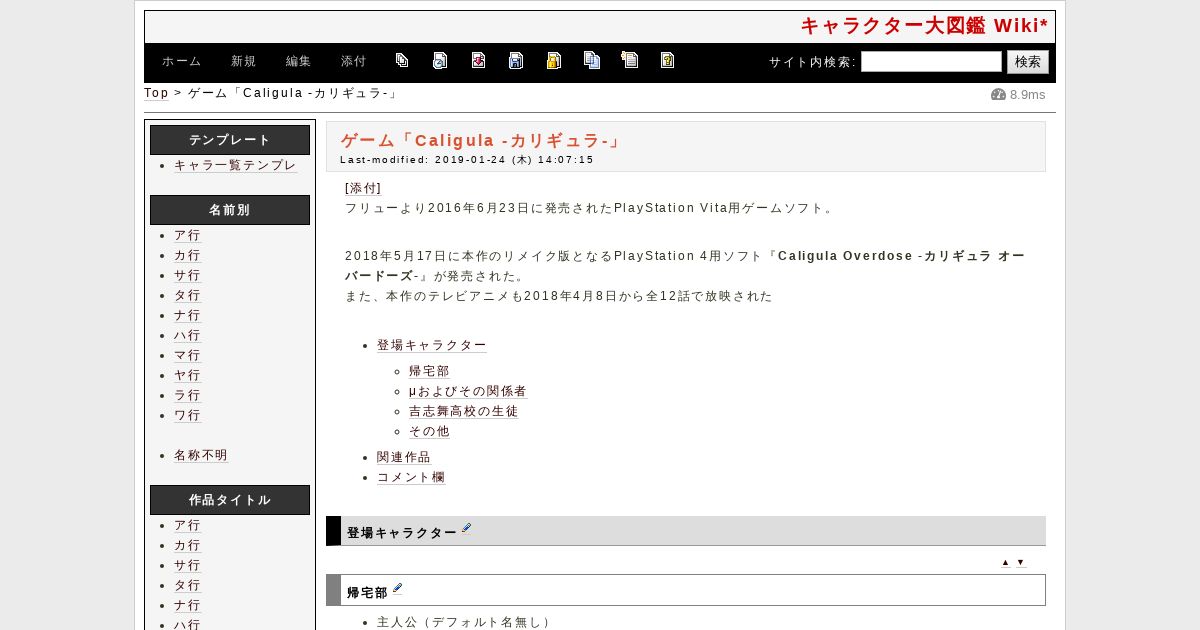Jump to 登場キャラクター in the contents list
This screenshot has width=1200, height=630.
point(432,345)
